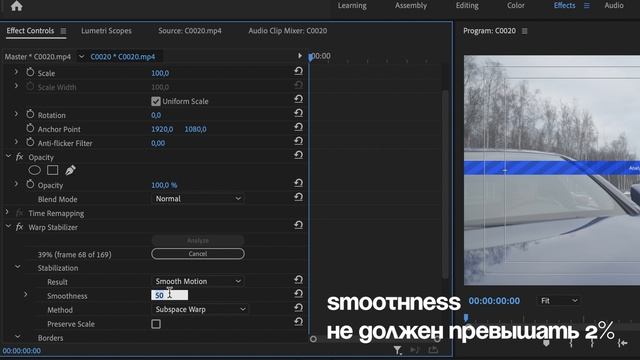This screenshot has height=360, width=640.
Task: Cancel the Warp Stabilizer analysis
Action: point(198,254)
